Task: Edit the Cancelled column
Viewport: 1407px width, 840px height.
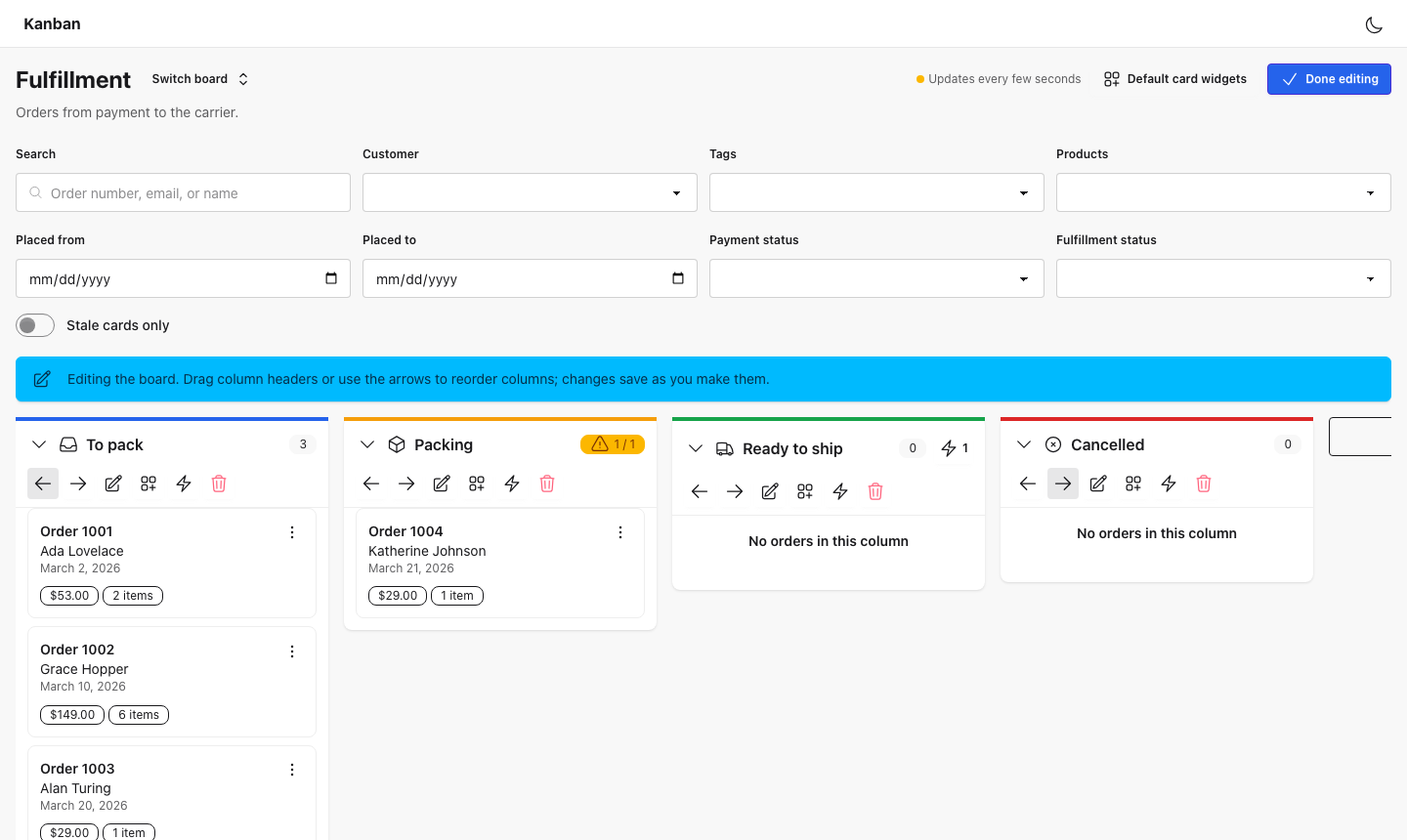Action: coord(1098,483)
